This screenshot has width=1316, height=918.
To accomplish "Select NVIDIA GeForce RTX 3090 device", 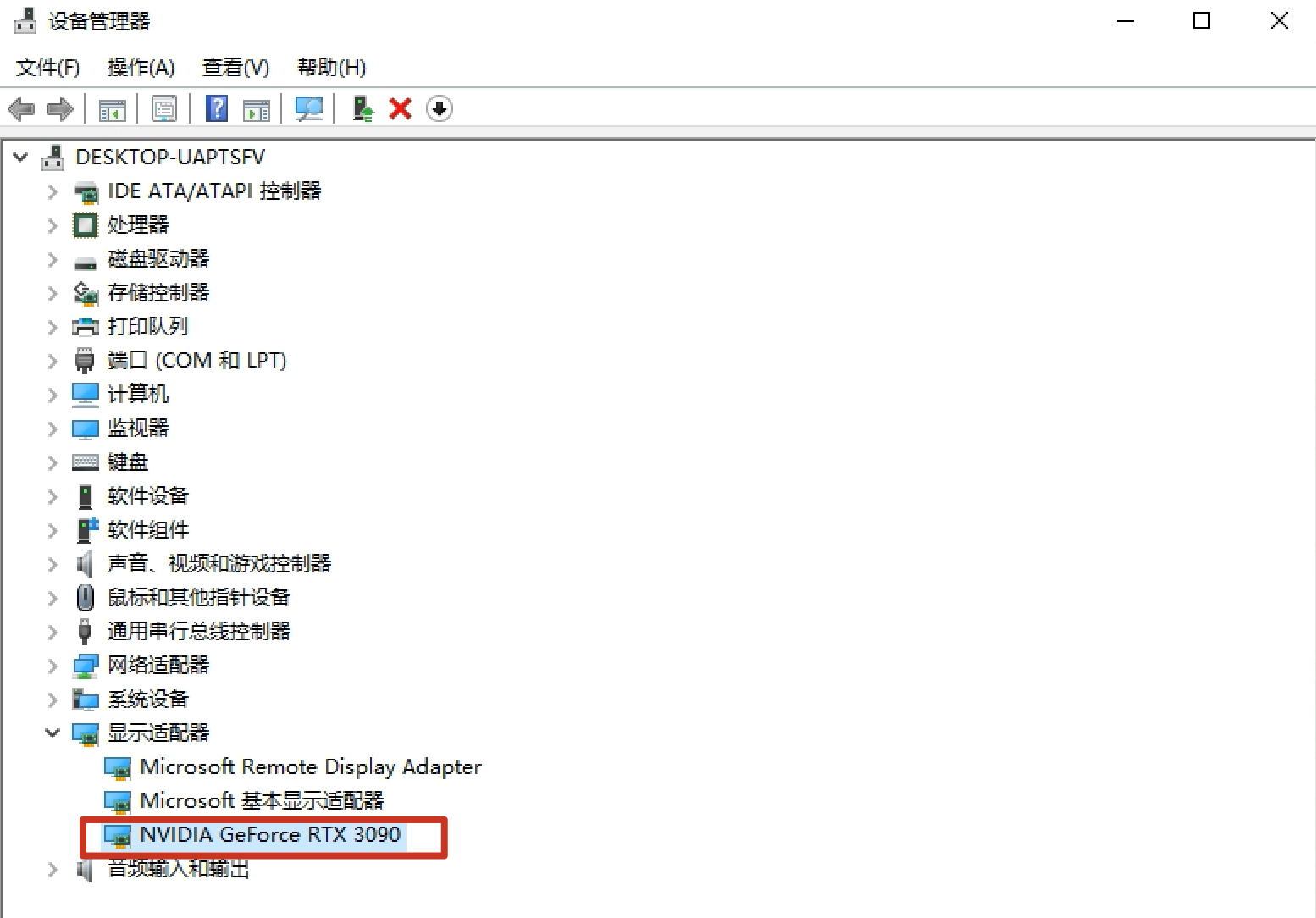I will click(x=269, y=835).
